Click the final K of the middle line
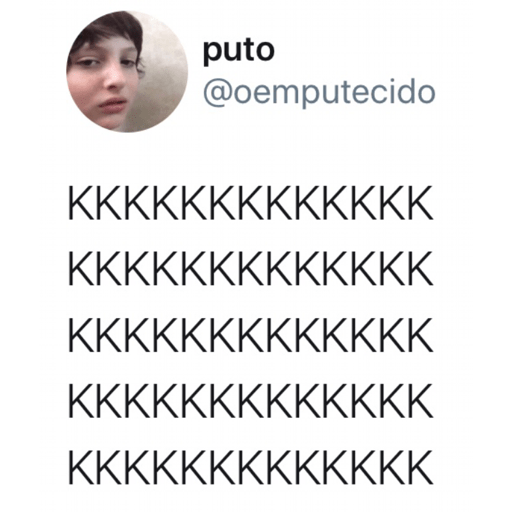 (x=420, y=335)
